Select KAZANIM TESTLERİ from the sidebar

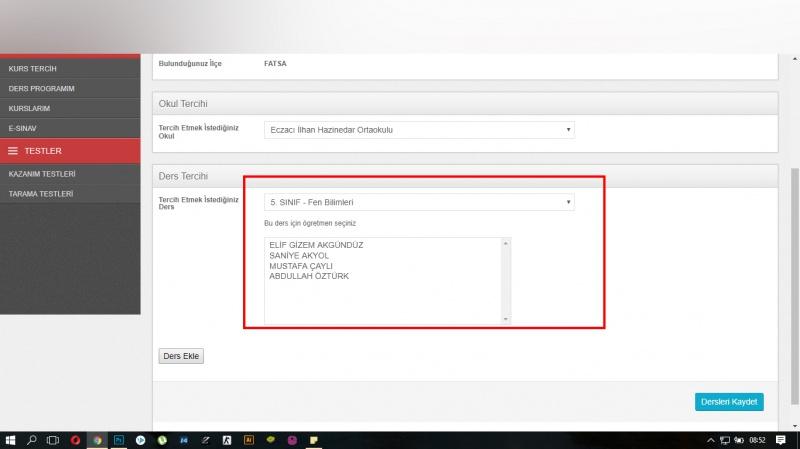41,174
